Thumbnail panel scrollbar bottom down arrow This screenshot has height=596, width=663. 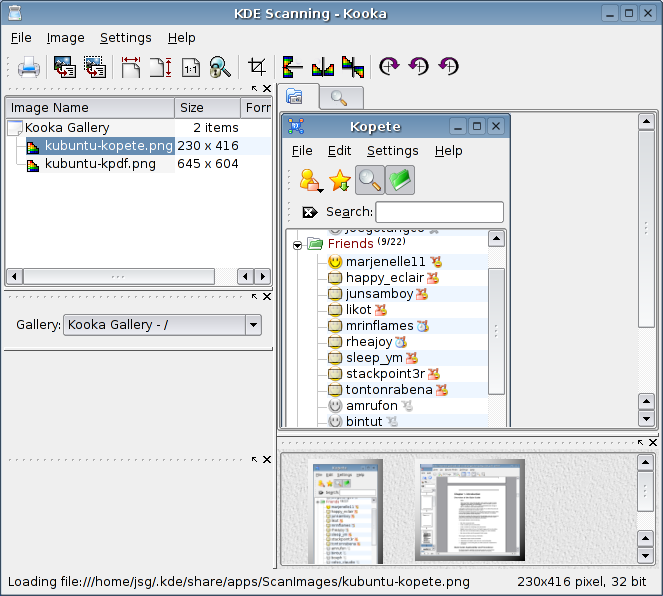(645, 555)
